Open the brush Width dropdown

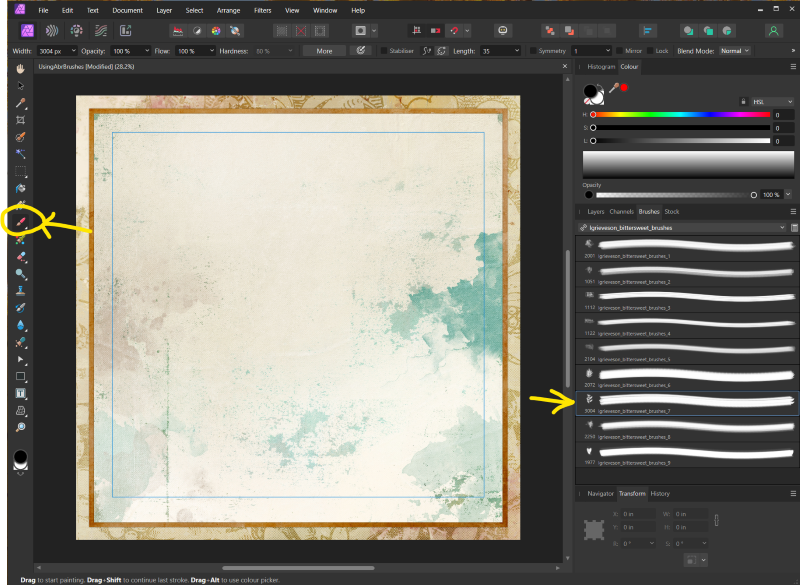coord(73,51)
